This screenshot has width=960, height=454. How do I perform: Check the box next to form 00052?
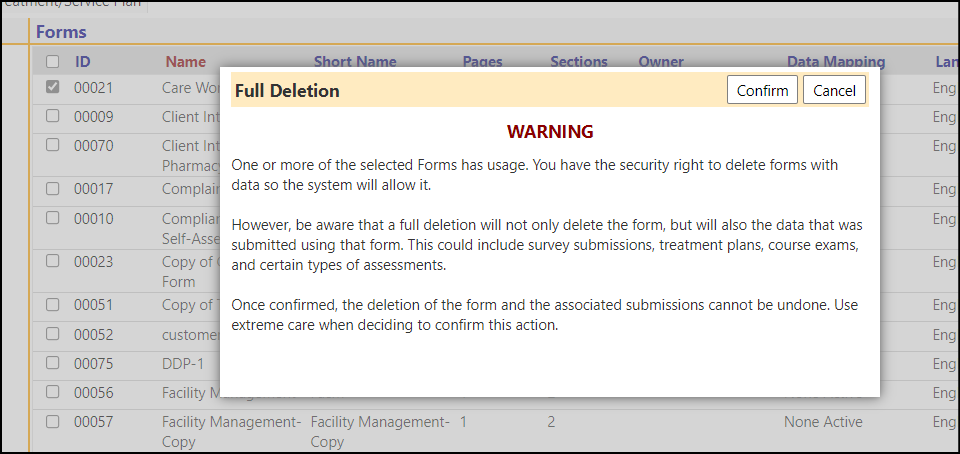click(x=53, y=334)
